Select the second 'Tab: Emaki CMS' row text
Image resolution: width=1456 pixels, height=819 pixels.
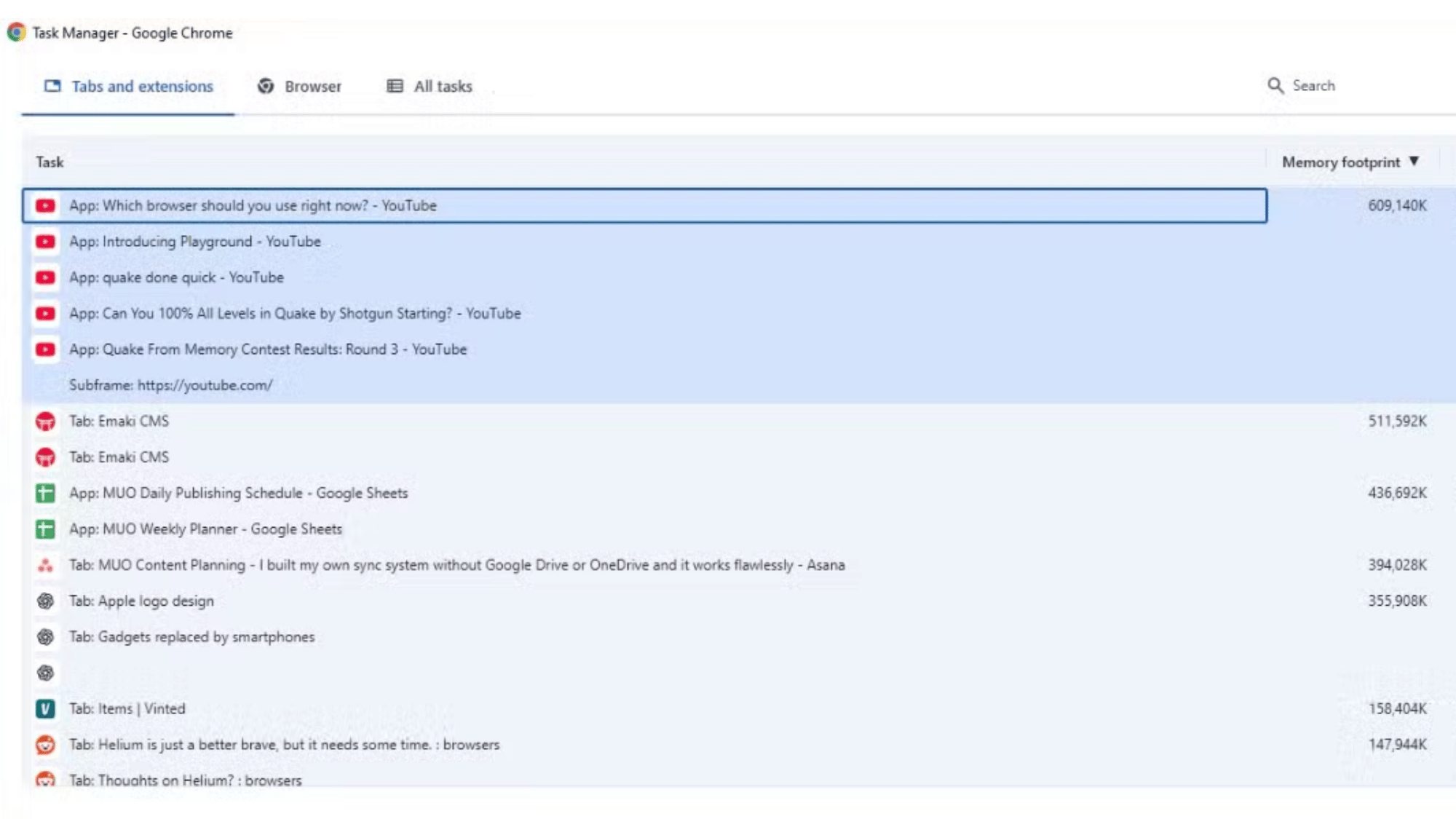pyautogui.click(x=119, y=457)
